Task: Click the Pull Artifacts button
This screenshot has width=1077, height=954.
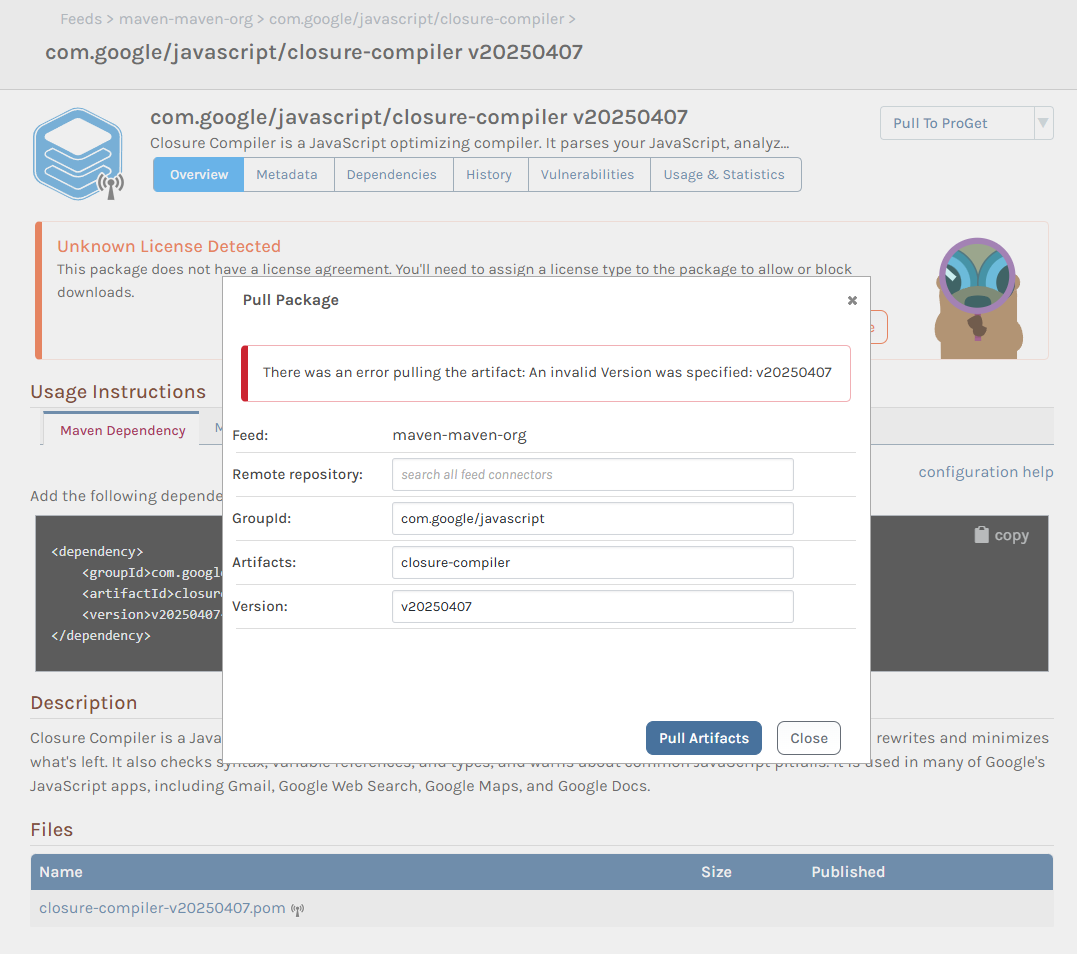Action: (x=704, y=738)
